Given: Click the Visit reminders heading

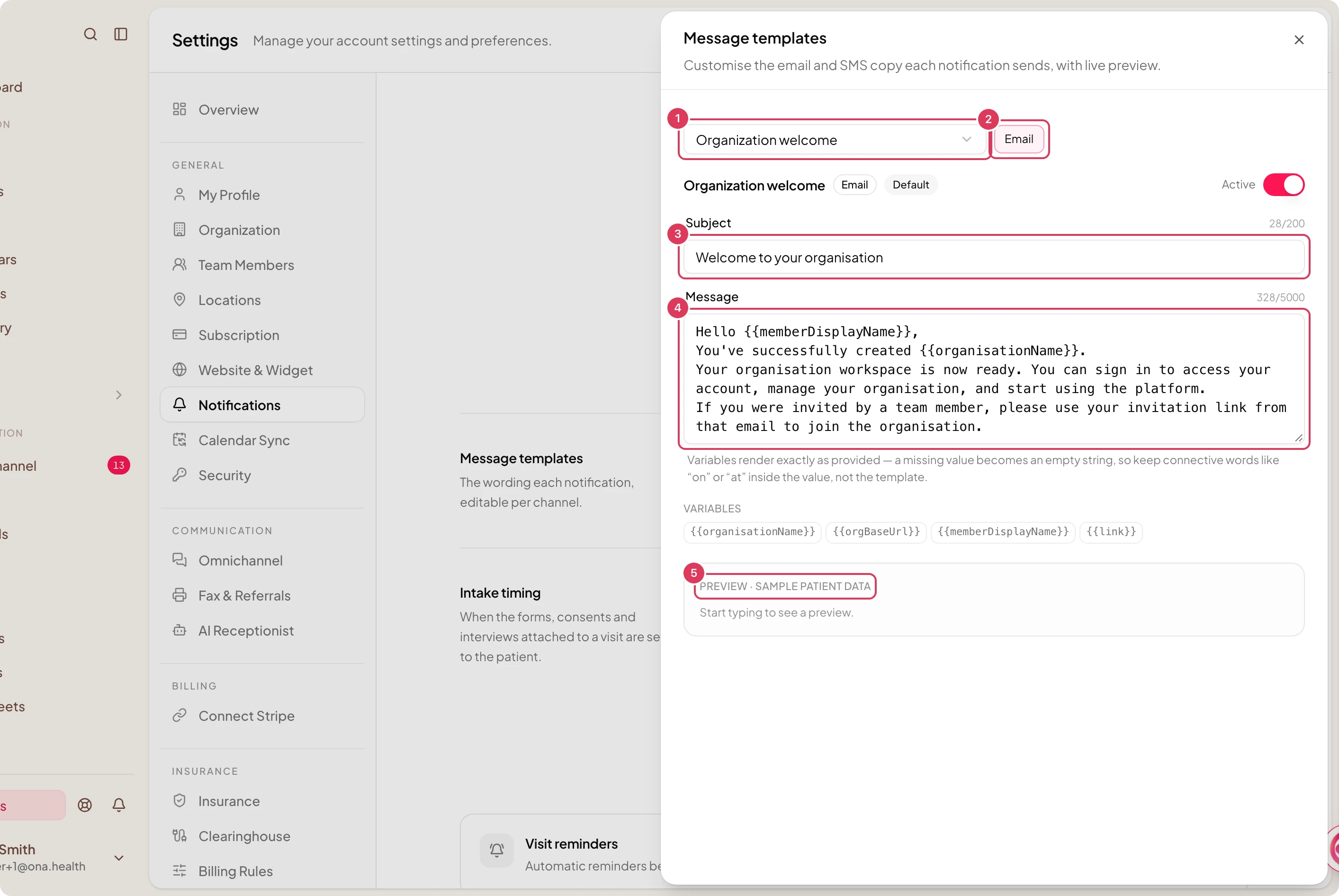Looking at the screenshot, I should tap(571, 843).
